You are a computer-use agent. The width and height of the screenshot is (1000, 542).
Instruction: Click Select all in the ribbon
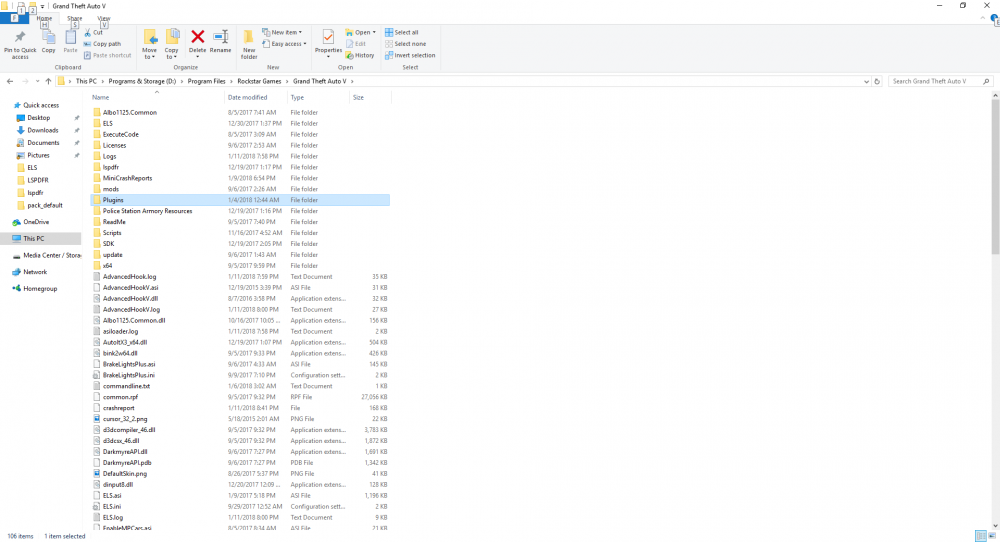[x=402, y=33]
